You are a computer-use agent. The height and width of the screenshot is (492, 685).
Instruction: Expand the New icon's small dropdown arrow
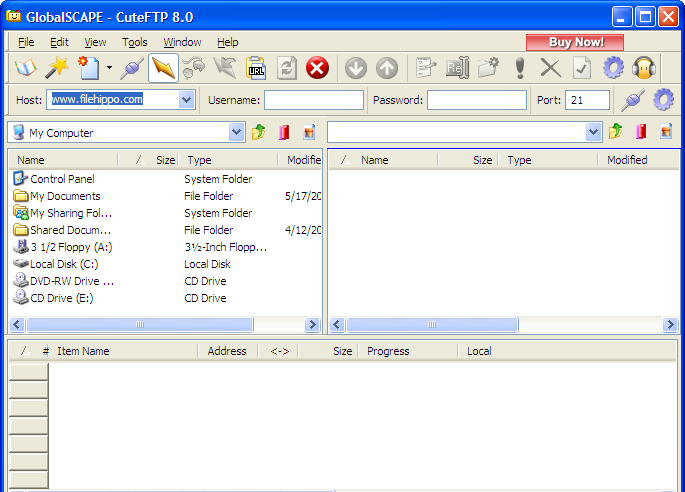[x=109, y=68]
